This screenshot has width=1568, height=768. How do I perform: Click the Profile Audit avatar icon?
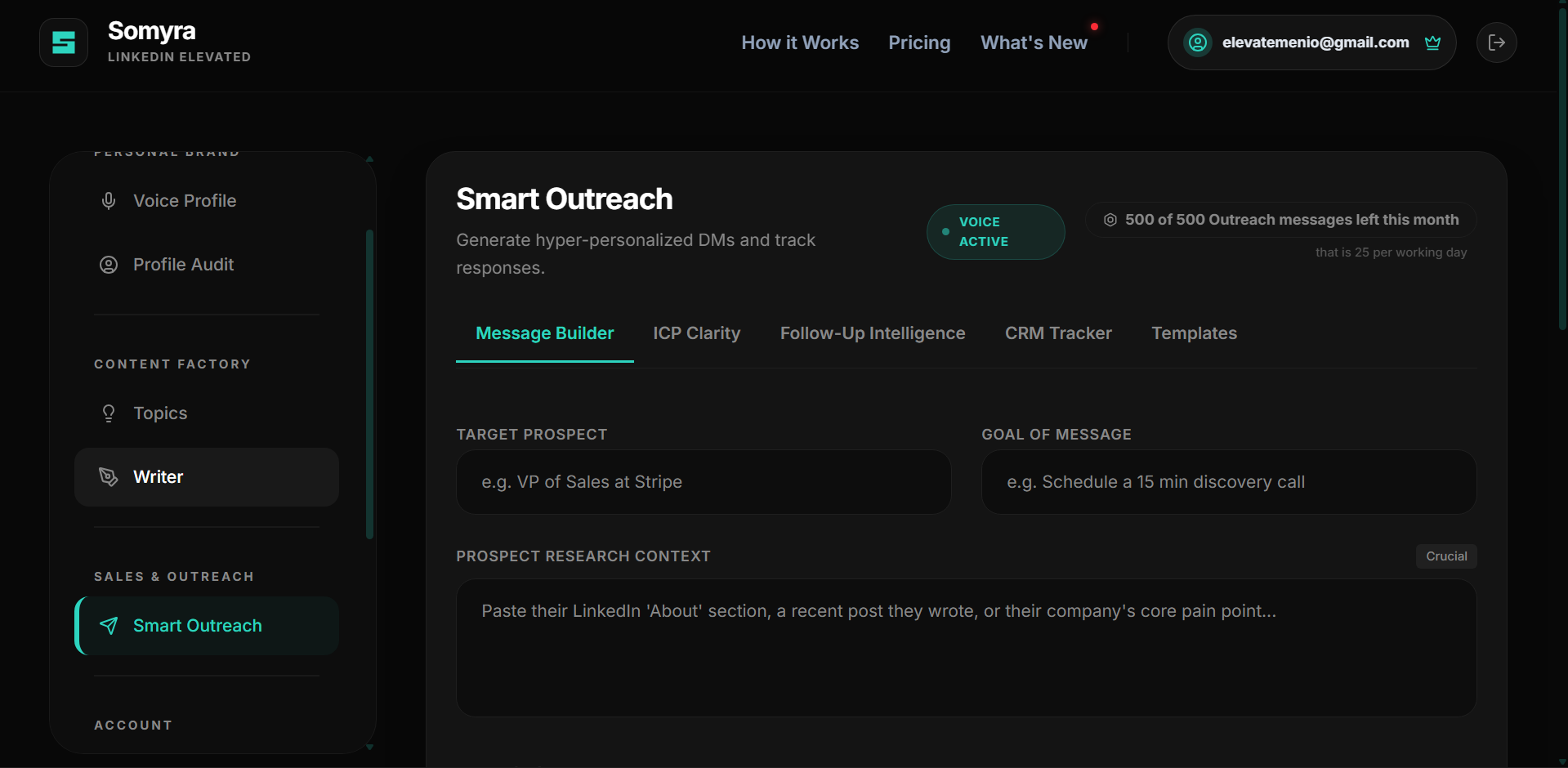click(x=109, y=264)
